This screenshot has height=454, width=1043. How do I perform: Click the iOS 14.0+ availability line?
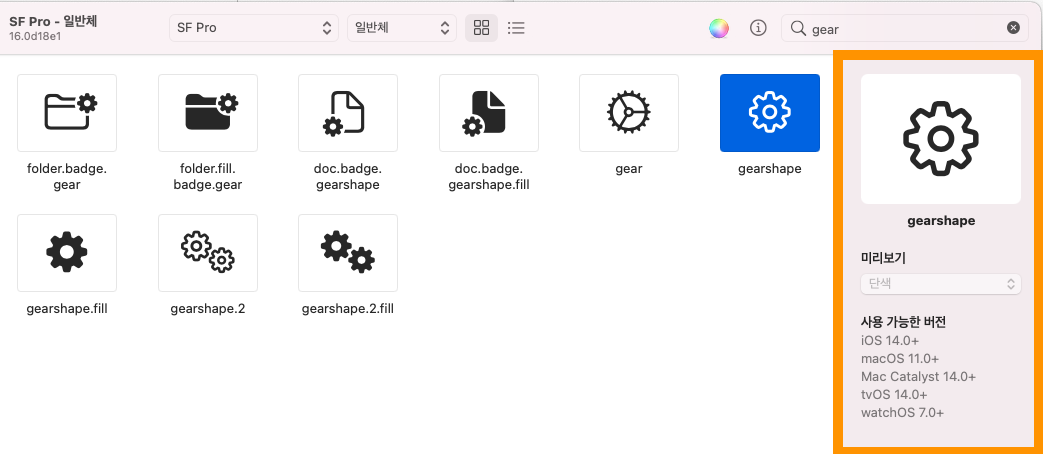pos(890,341)
